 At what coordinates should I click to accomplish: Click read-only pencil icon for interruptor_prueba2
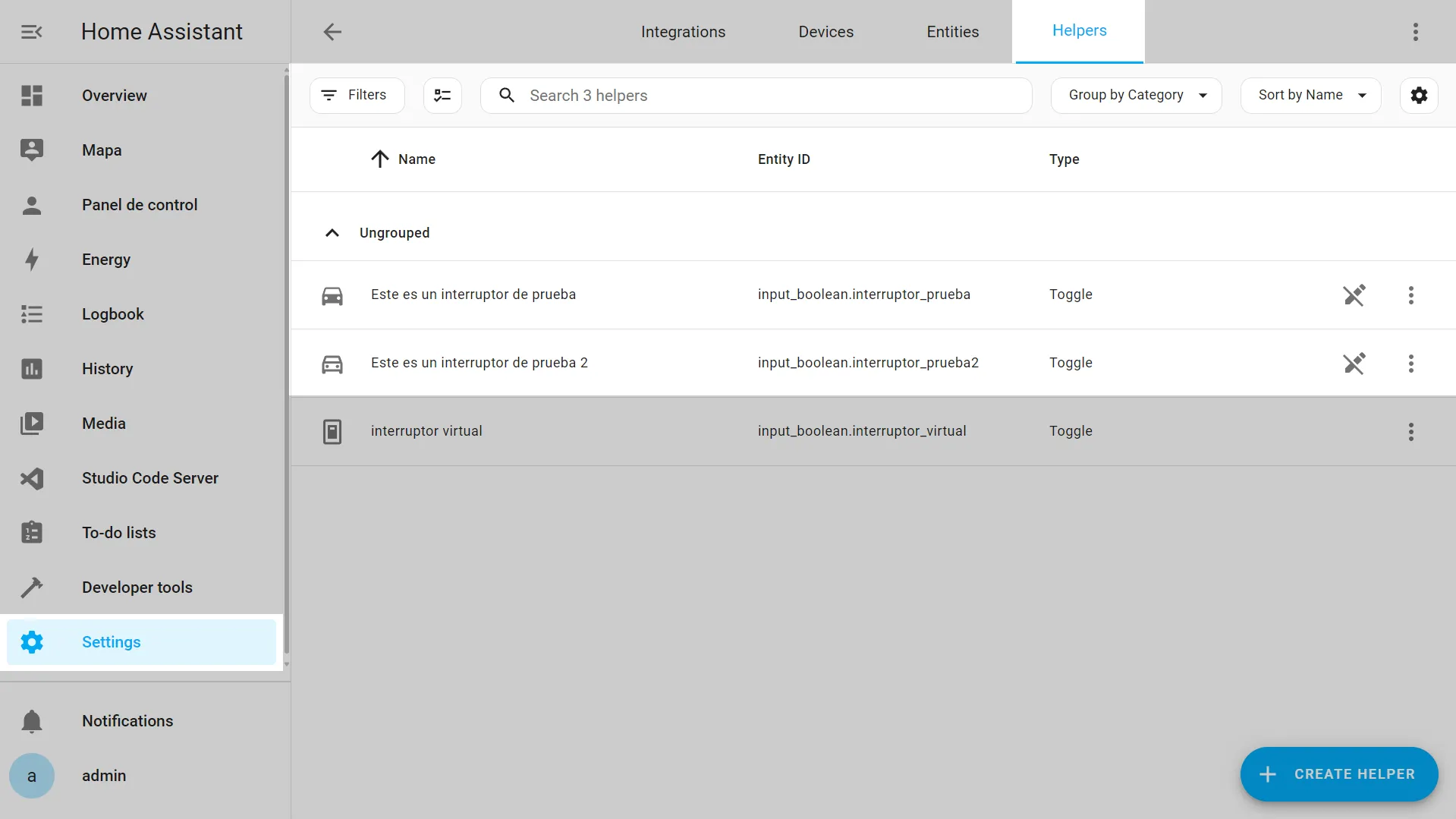[1354, 364]
